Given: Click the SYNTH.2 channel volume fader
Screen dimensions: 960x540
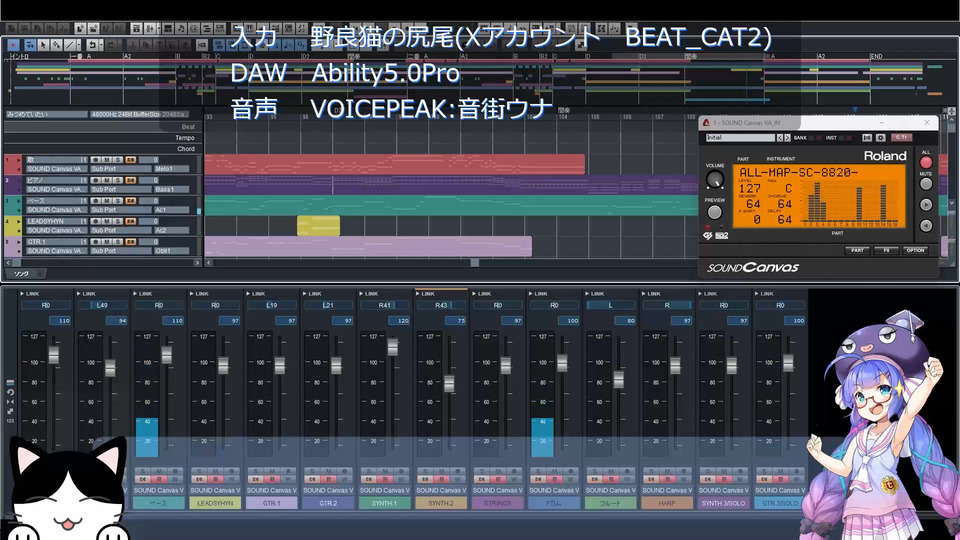Looking at the screenshot, I should pyautogui.click(x=449, y=383).
